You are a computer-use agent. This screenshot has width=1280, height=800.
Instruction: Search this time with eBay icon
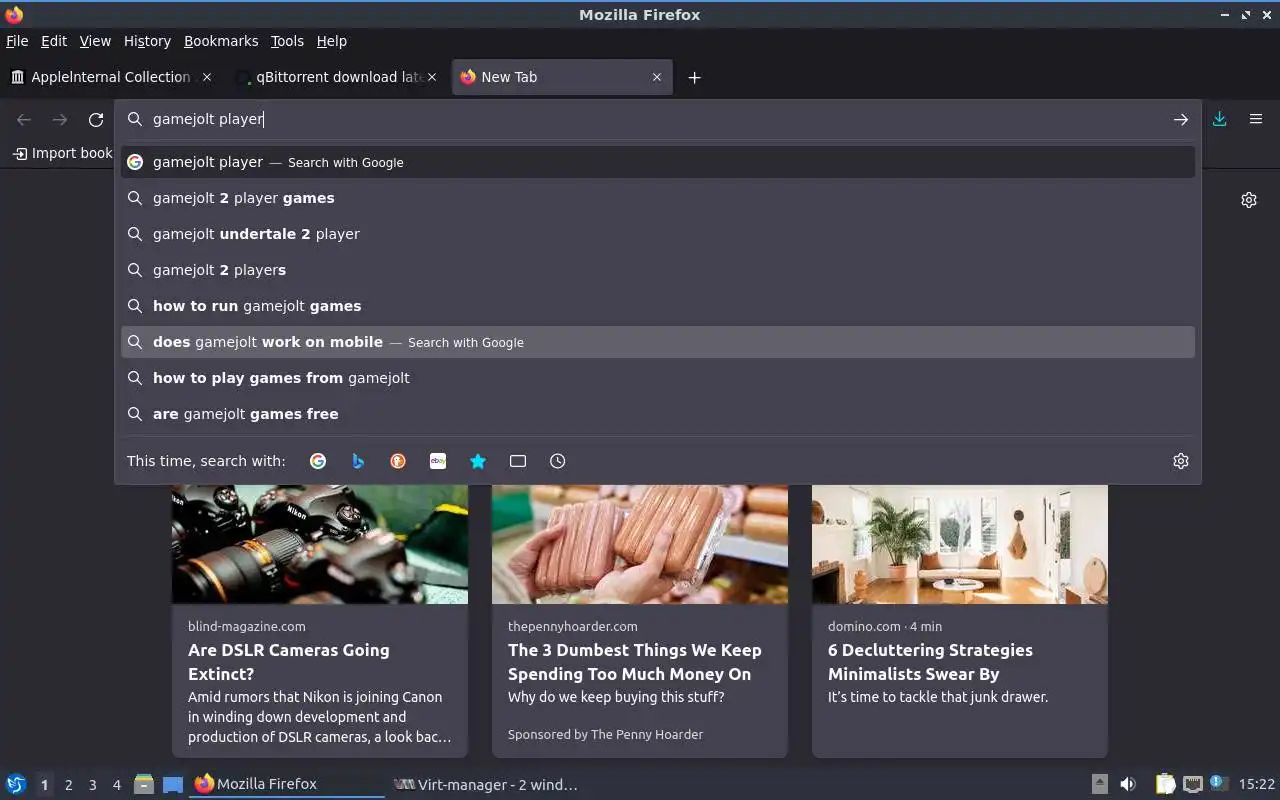tap(438, 461)
